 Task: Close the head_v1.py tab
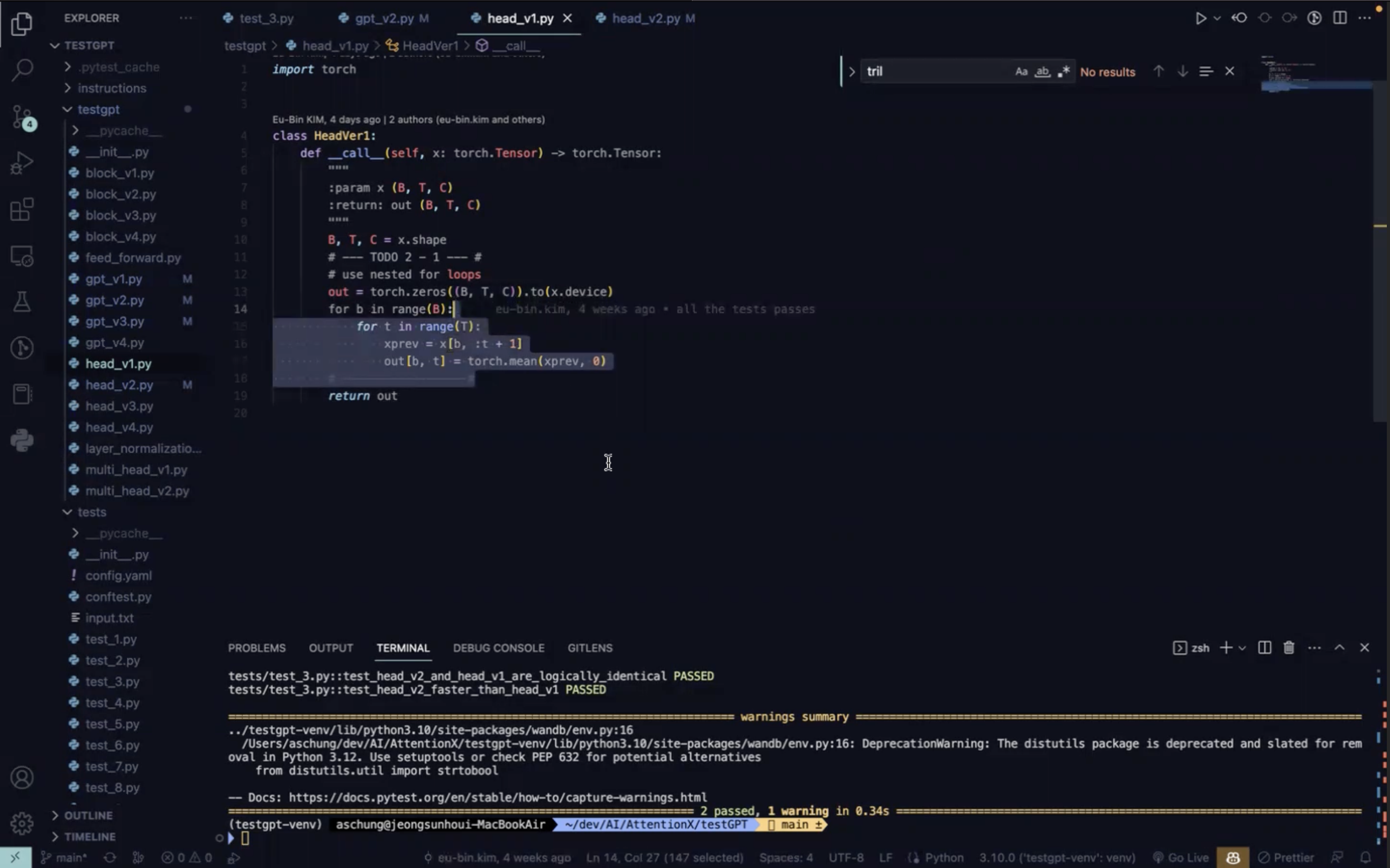coord(568,19)
